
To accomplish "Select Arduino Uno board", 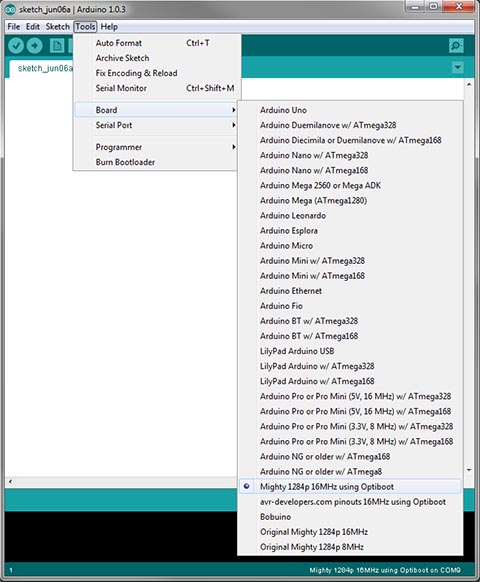I will click(350, 110).
